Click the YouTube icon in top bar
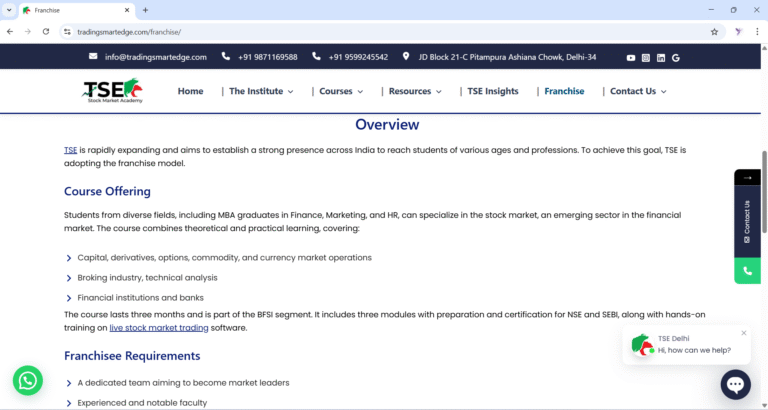The width and height of the screenshot is (768, 410). [631, 57]
